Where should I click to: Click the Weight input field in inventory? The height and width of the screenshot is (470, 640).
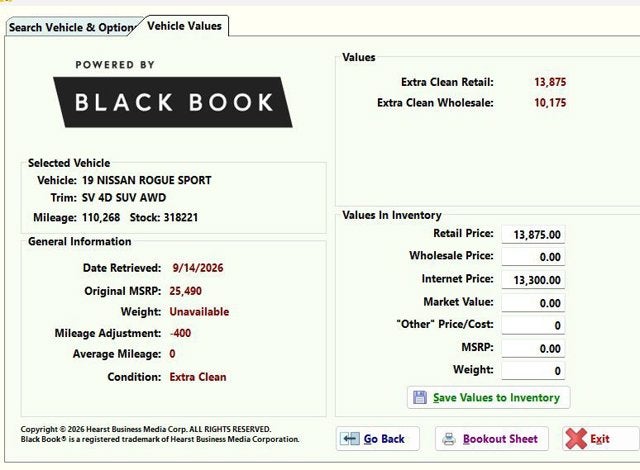pyautogui.click(x=533, y=371)
